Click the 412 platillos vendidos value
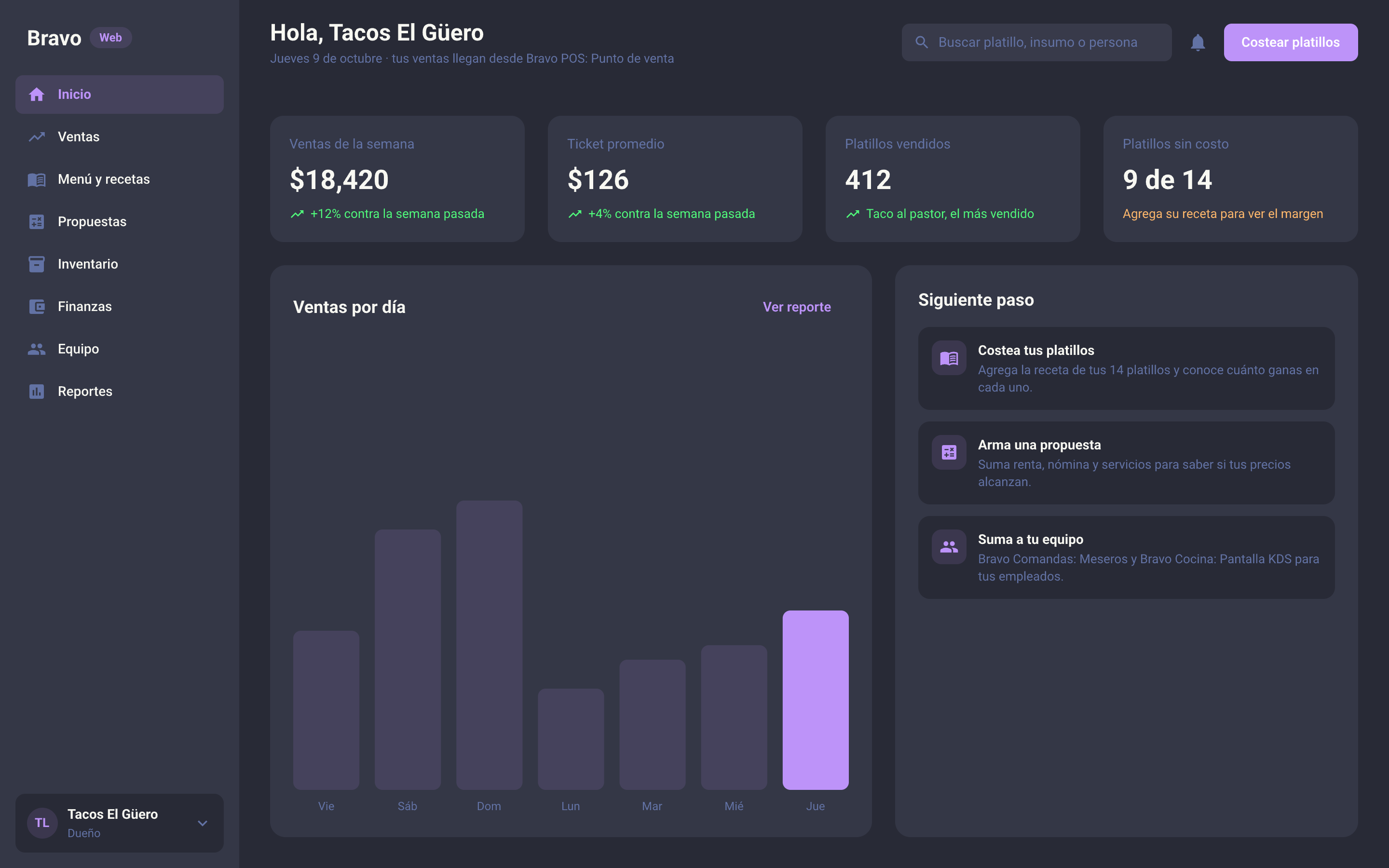 tap(868, 180)
